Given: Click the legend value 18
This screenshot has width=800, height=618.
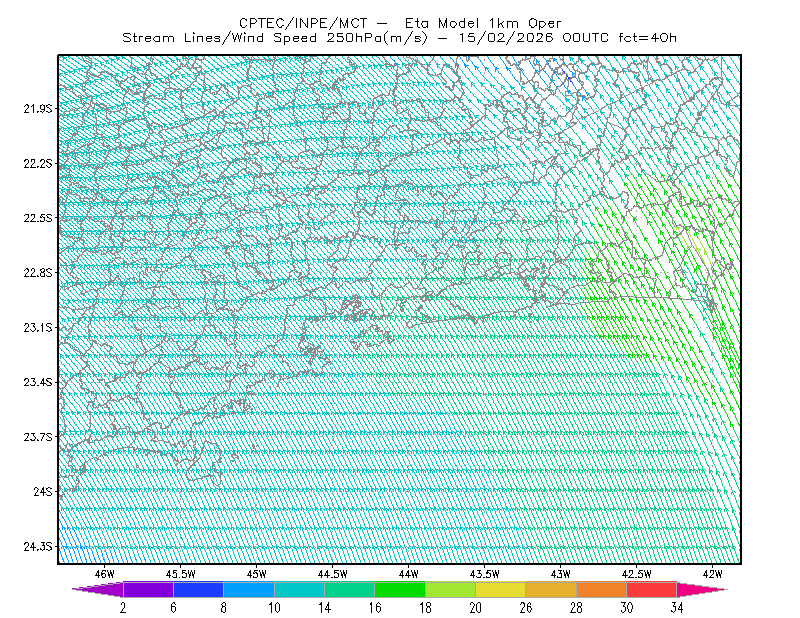Looking at the screenshot, I should tap(425, 608).
